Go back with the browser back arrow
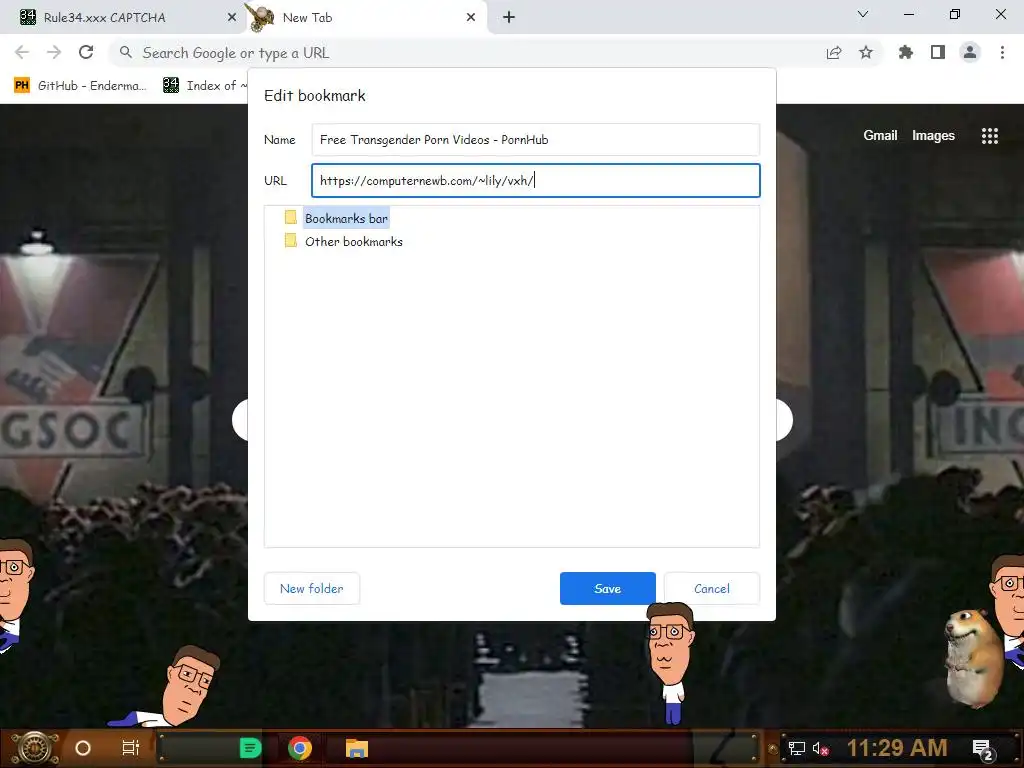Image resolution: width=1024 pixels, height=768 pixels. (x=22, y=52)
